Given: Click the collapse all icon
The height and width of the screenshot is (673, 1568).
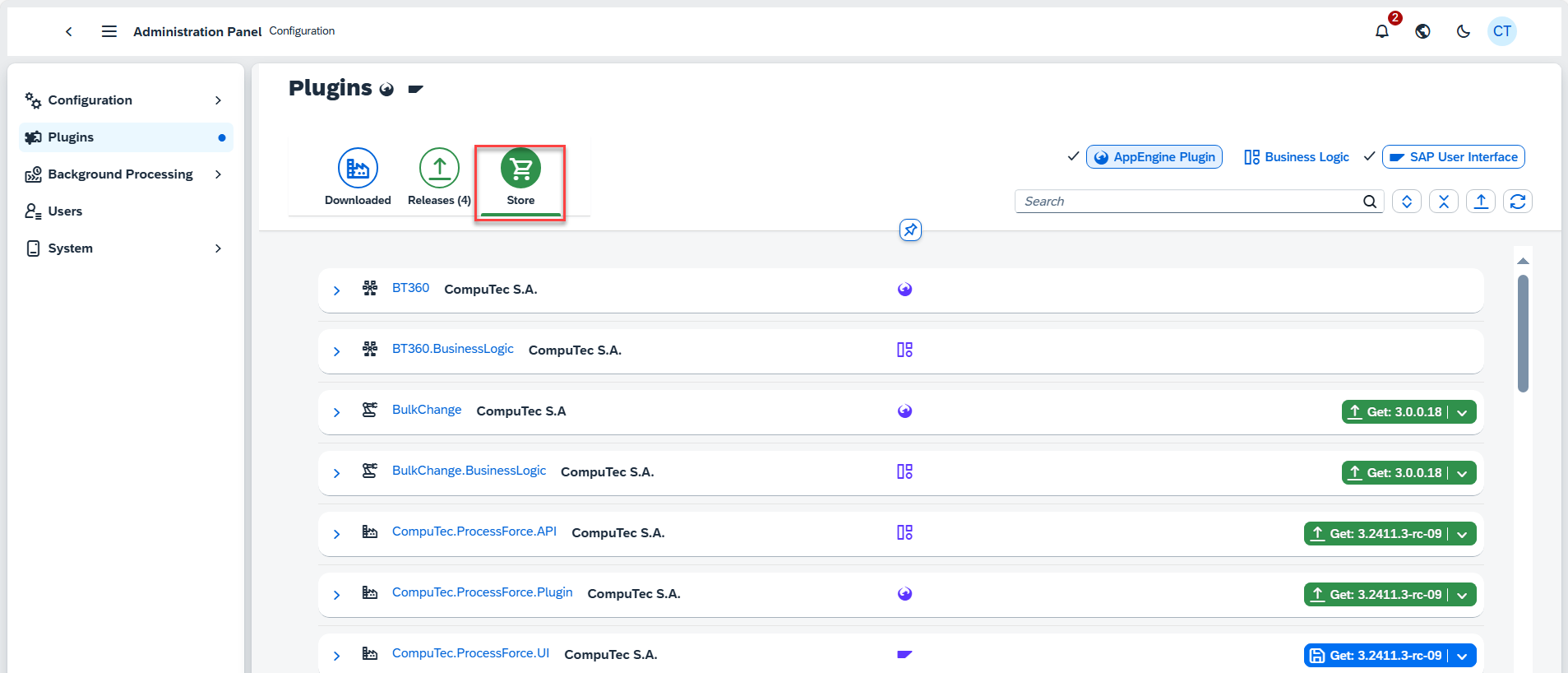Looking at the screenshot, I should coord(1443,202).
